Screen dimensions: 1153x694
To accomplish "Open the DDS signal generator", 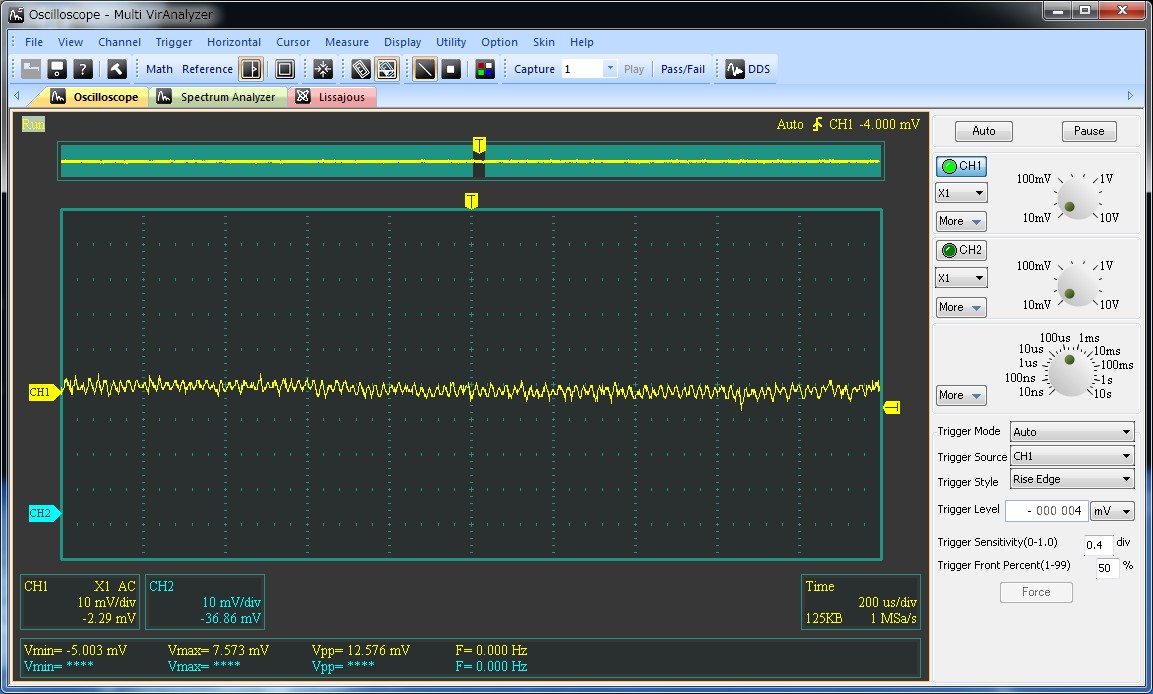I will point(748,69).
